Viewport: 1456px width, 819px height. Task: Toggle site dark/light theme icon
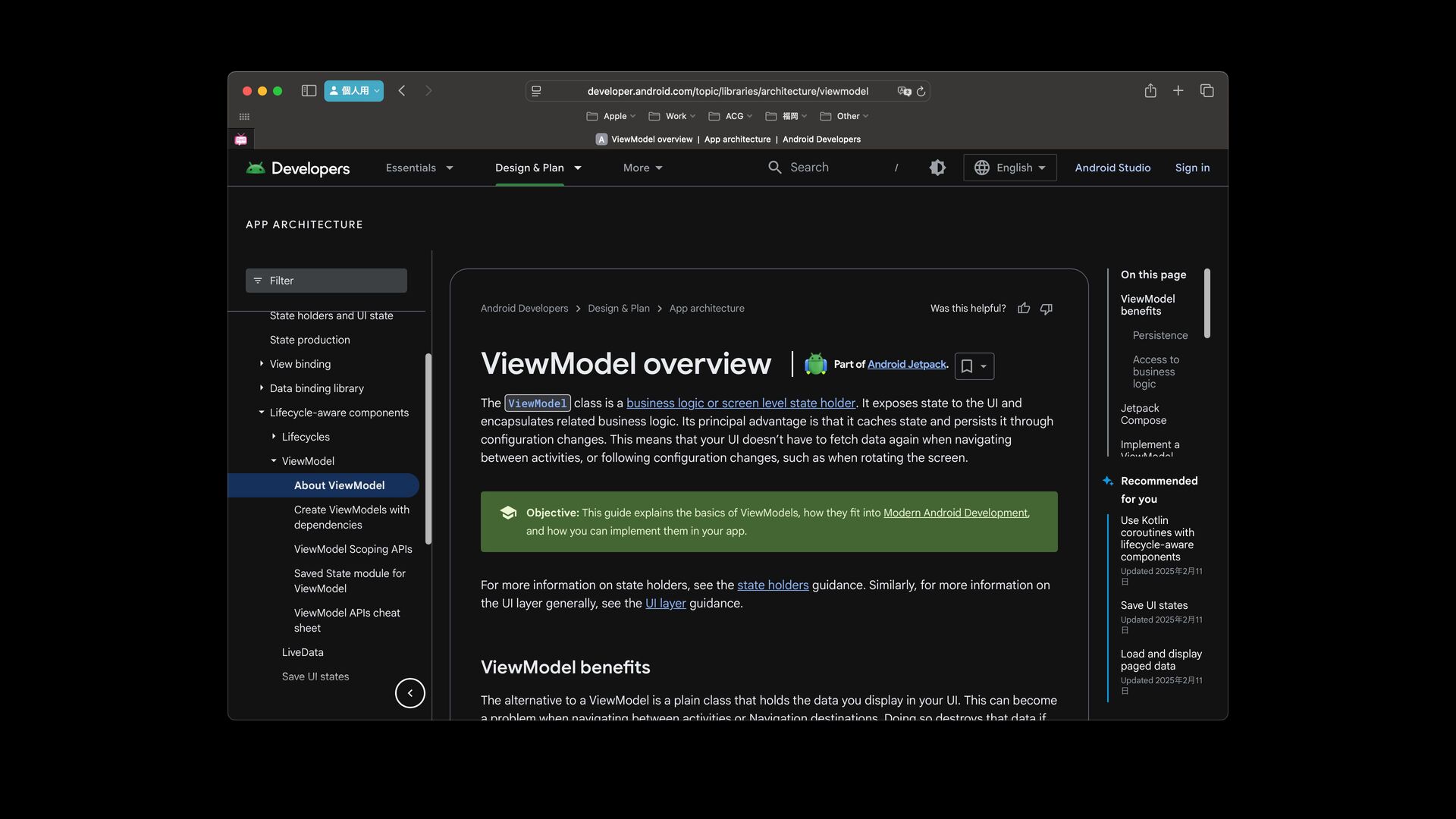click(x=937, y=168)
